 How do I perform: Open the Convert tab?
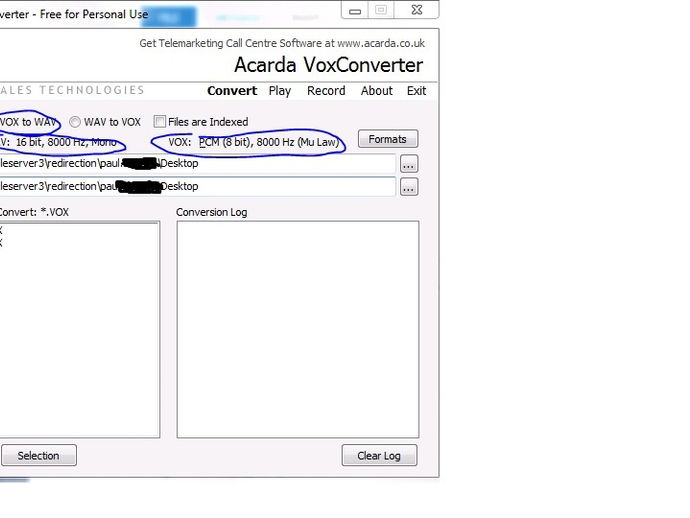232,91
